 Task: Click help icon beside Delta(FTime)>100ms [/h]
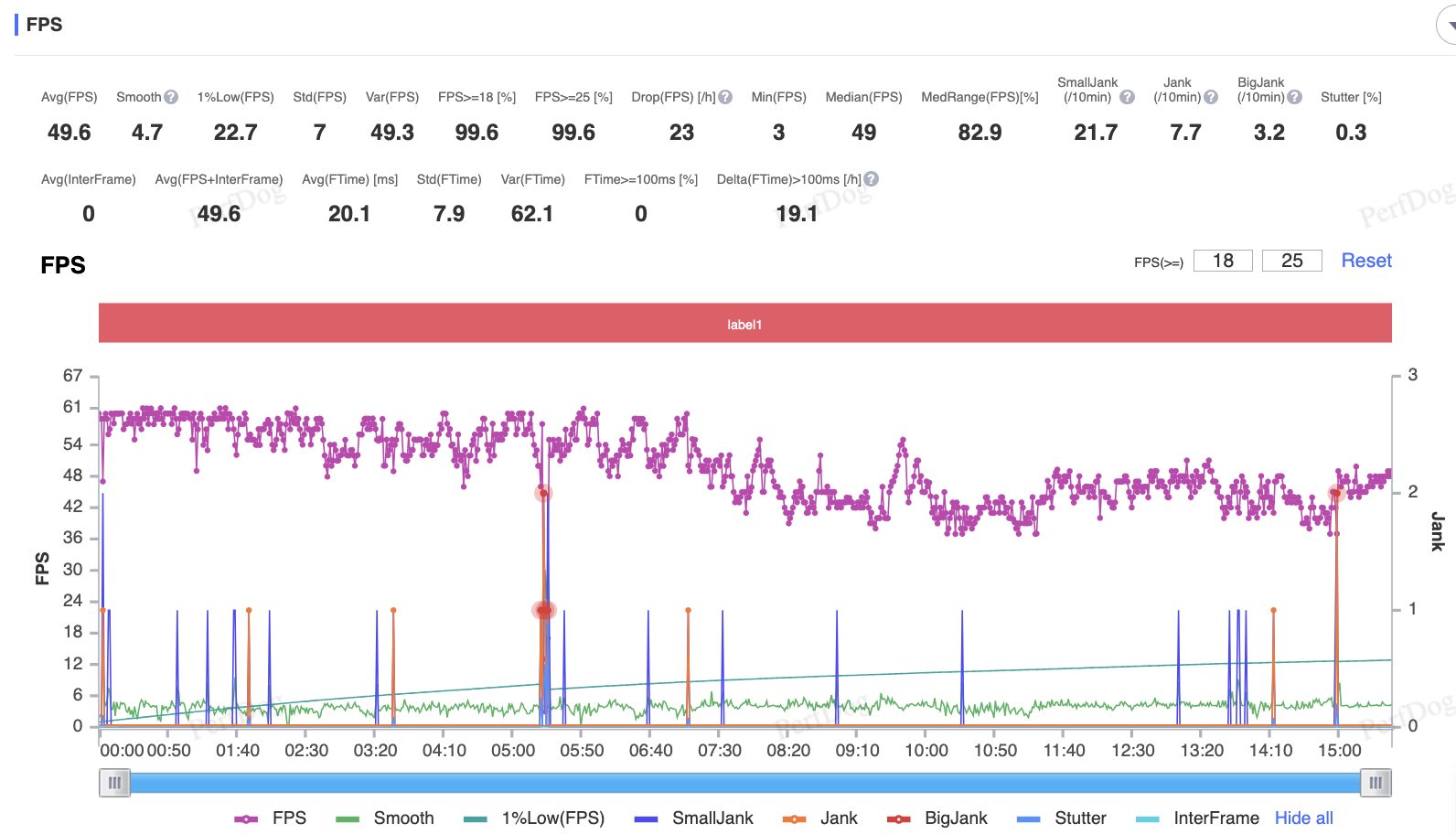[x=872, y=179]
